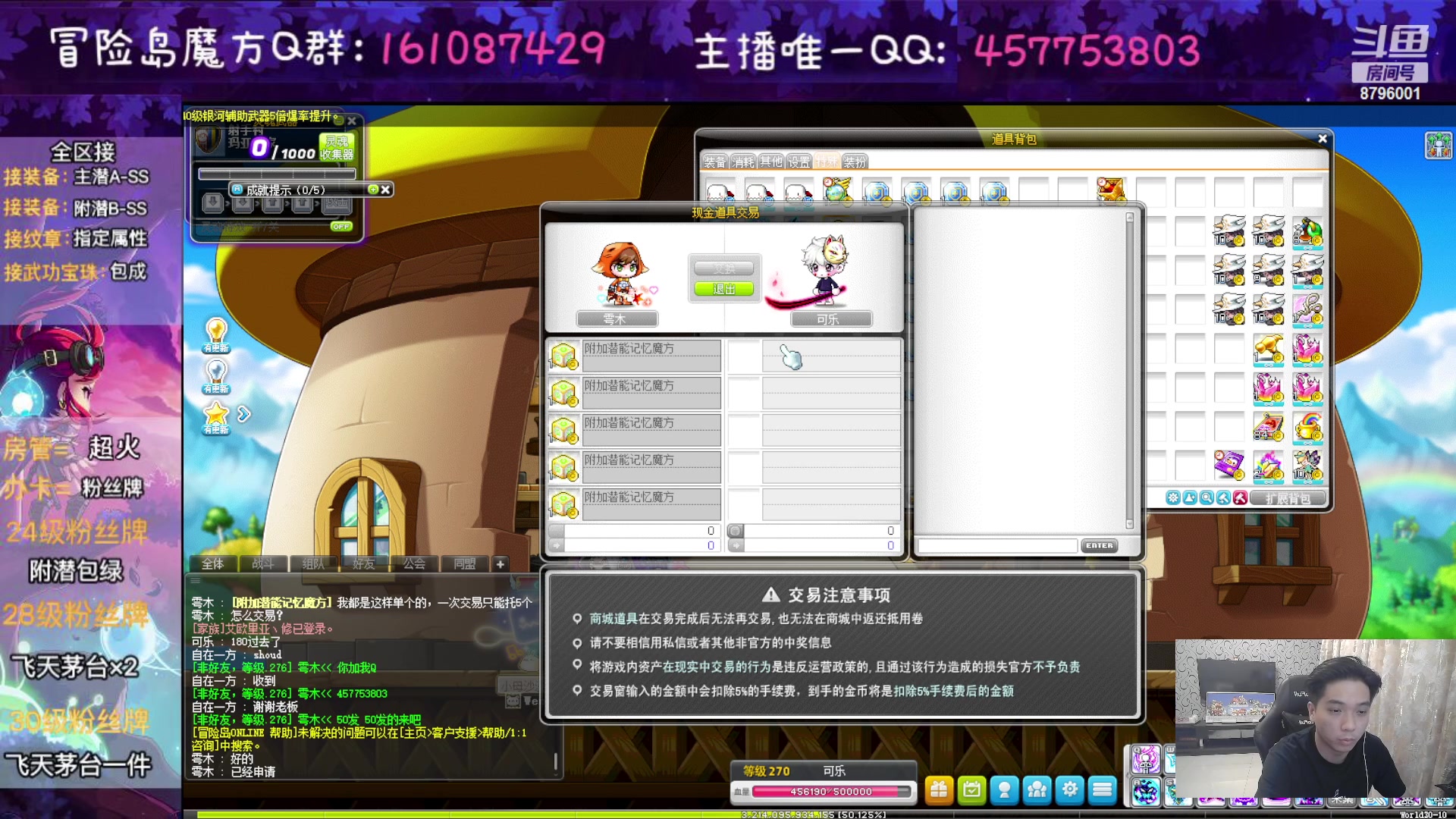Click the inventory gear sort icon
This screenshot has height=819, width=1456.
coord(1173,498)
